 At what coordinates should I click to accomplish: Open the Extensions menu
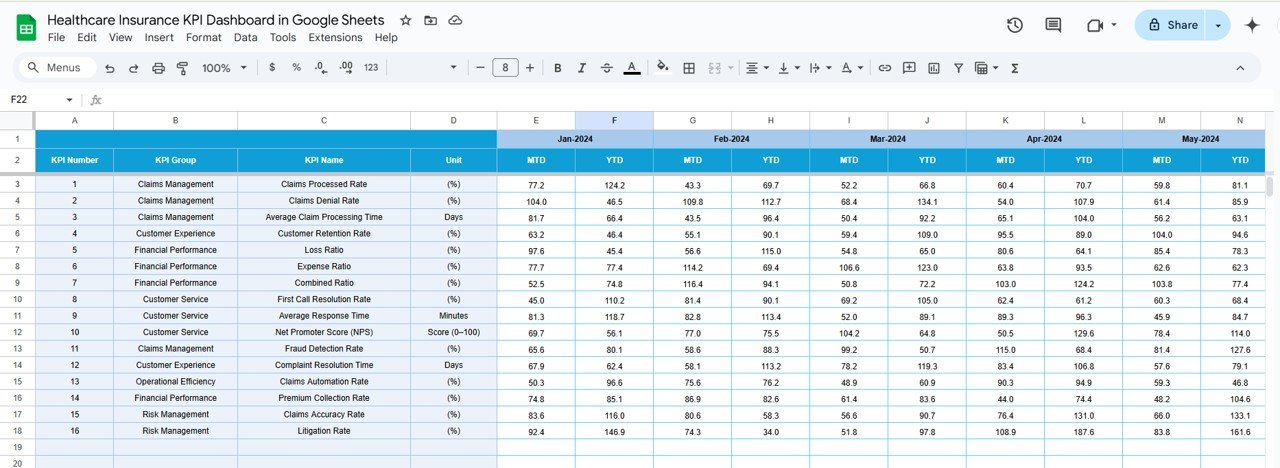(x=335, y=38)
